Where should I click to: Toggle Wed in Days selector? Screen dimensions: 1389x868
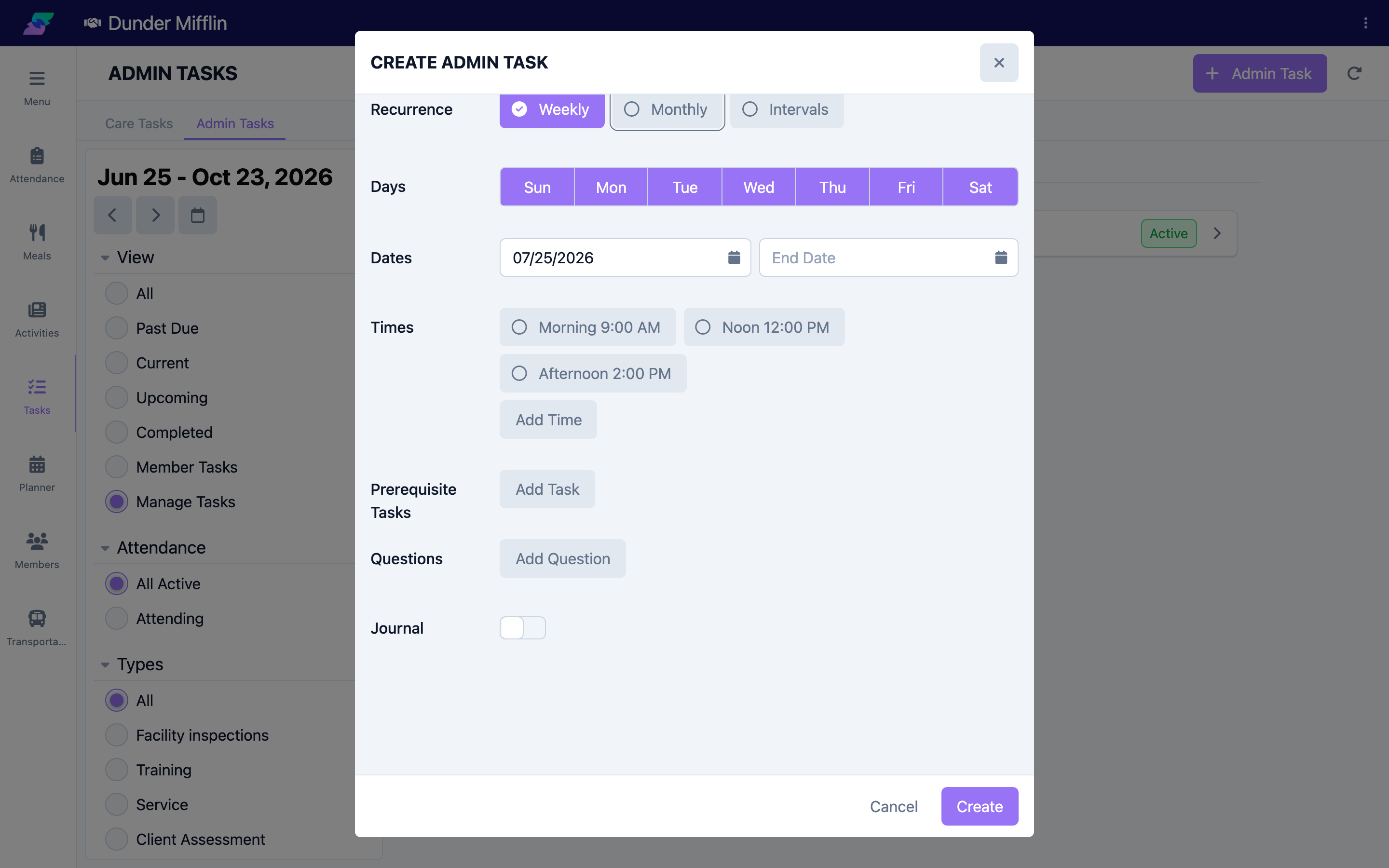tap(759, 187)
